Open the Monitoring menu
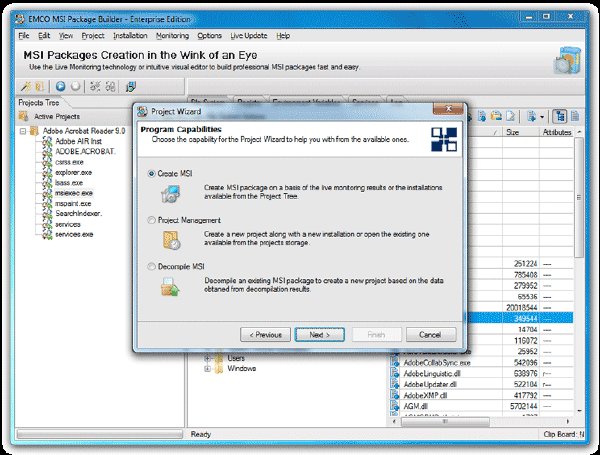Screen dimensions: 600x455 pos(173,36)
